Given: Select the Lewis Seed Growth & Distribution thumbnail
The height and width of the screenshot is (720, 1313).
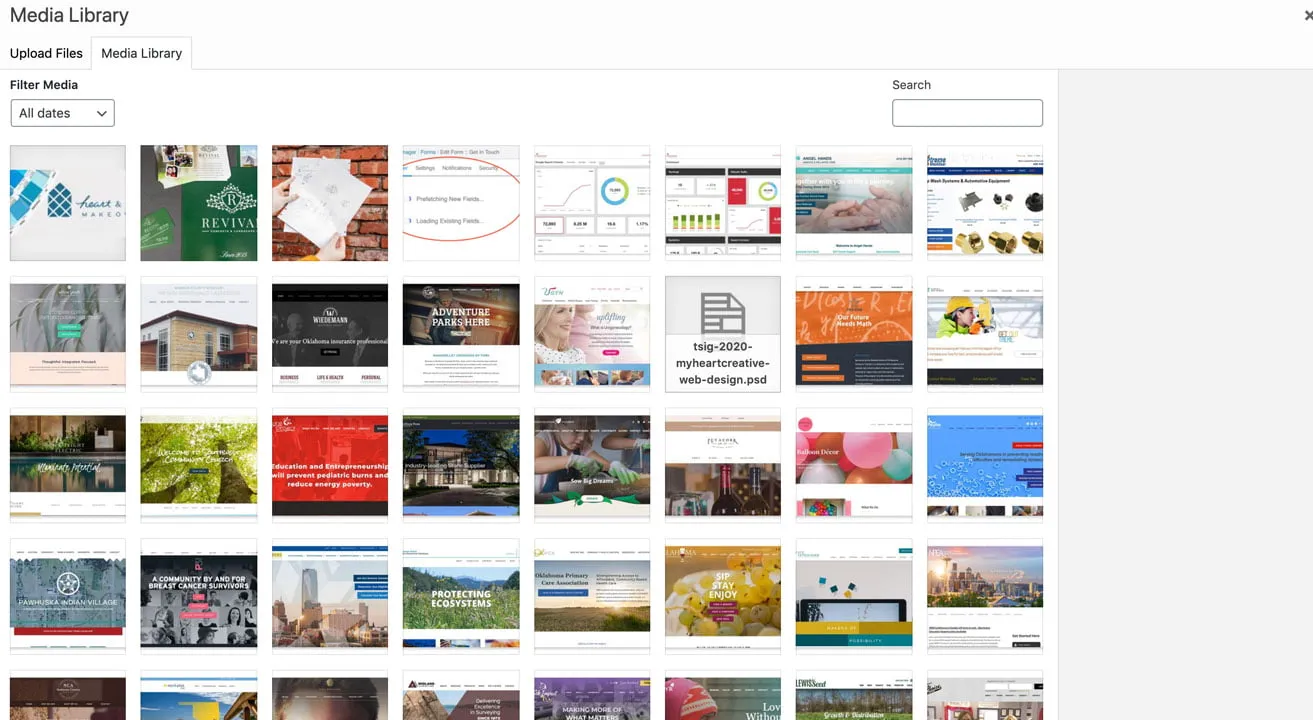Looking at the screenshot, I should click(854, 695).
